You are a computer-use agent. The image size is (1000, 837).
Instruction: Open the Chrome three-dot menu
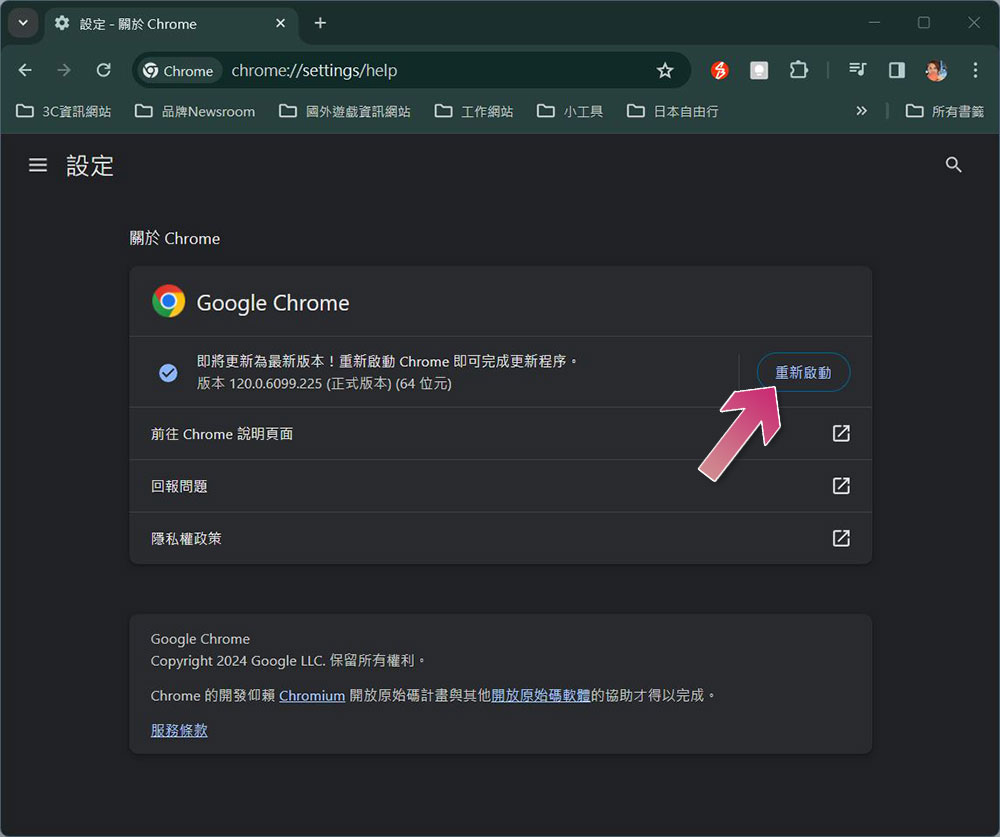(x=975, y=70)
